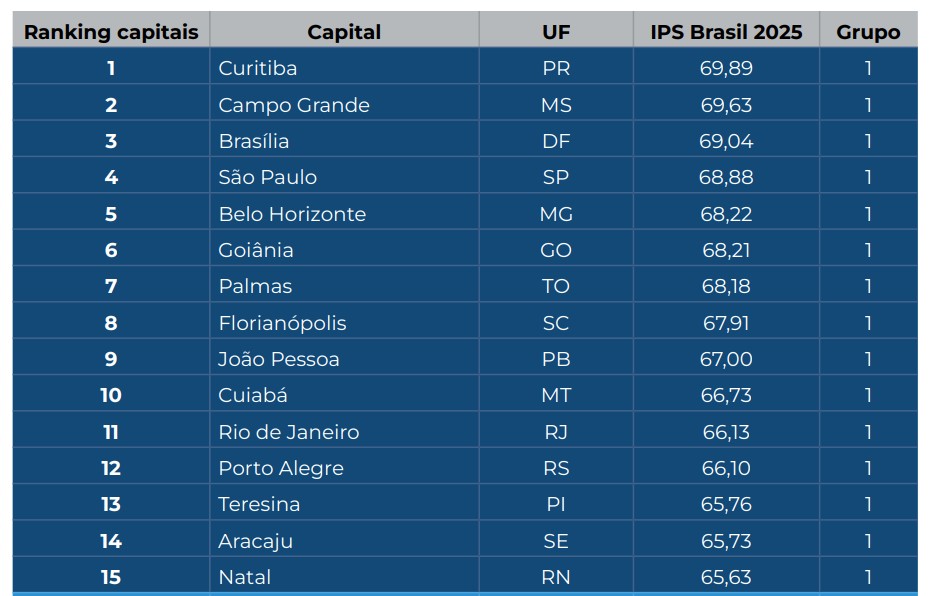Click the score 67,00 cell

(726, 359)
